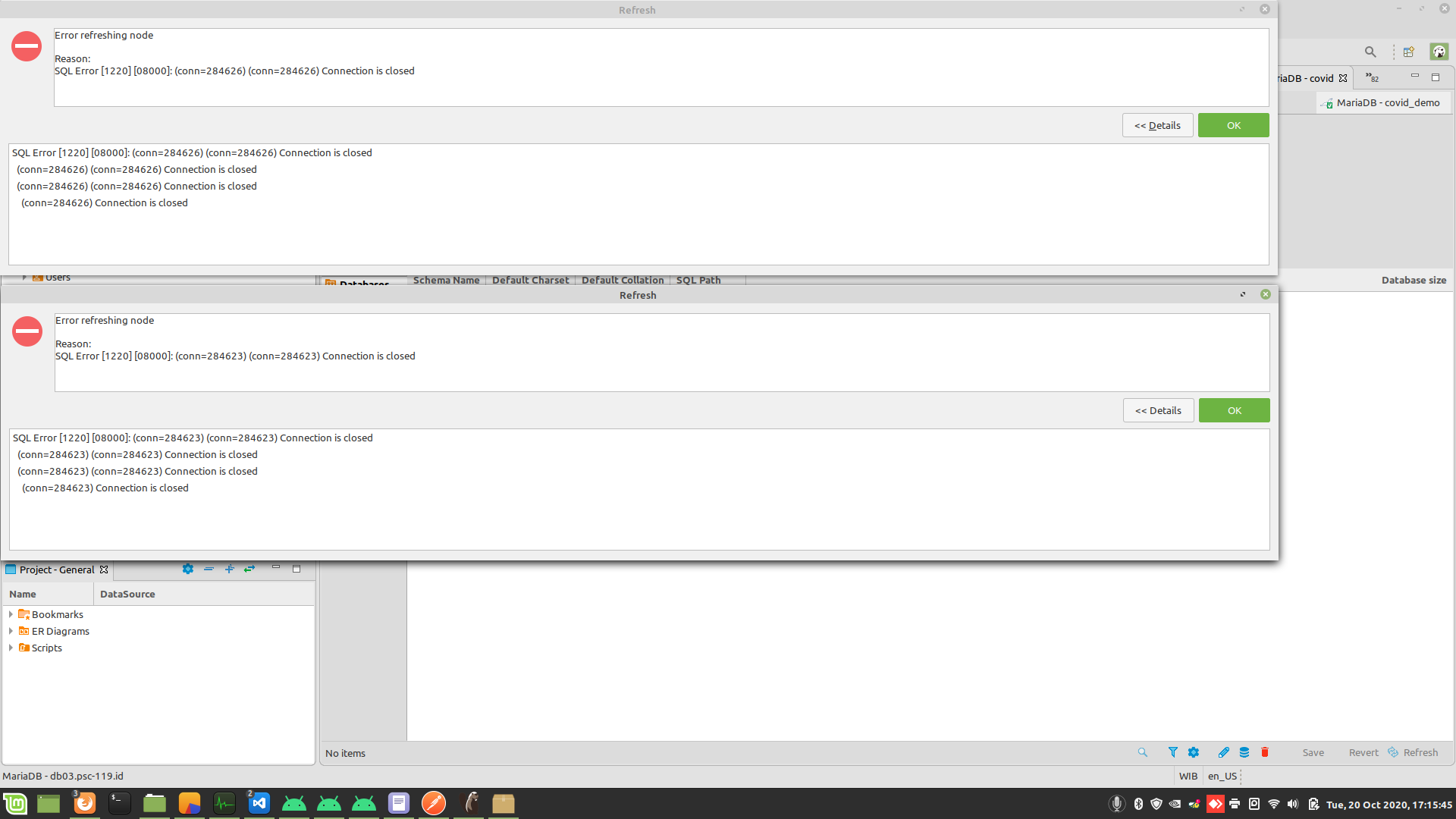Click the expand-all icon in Project panel

pos(230,569)
